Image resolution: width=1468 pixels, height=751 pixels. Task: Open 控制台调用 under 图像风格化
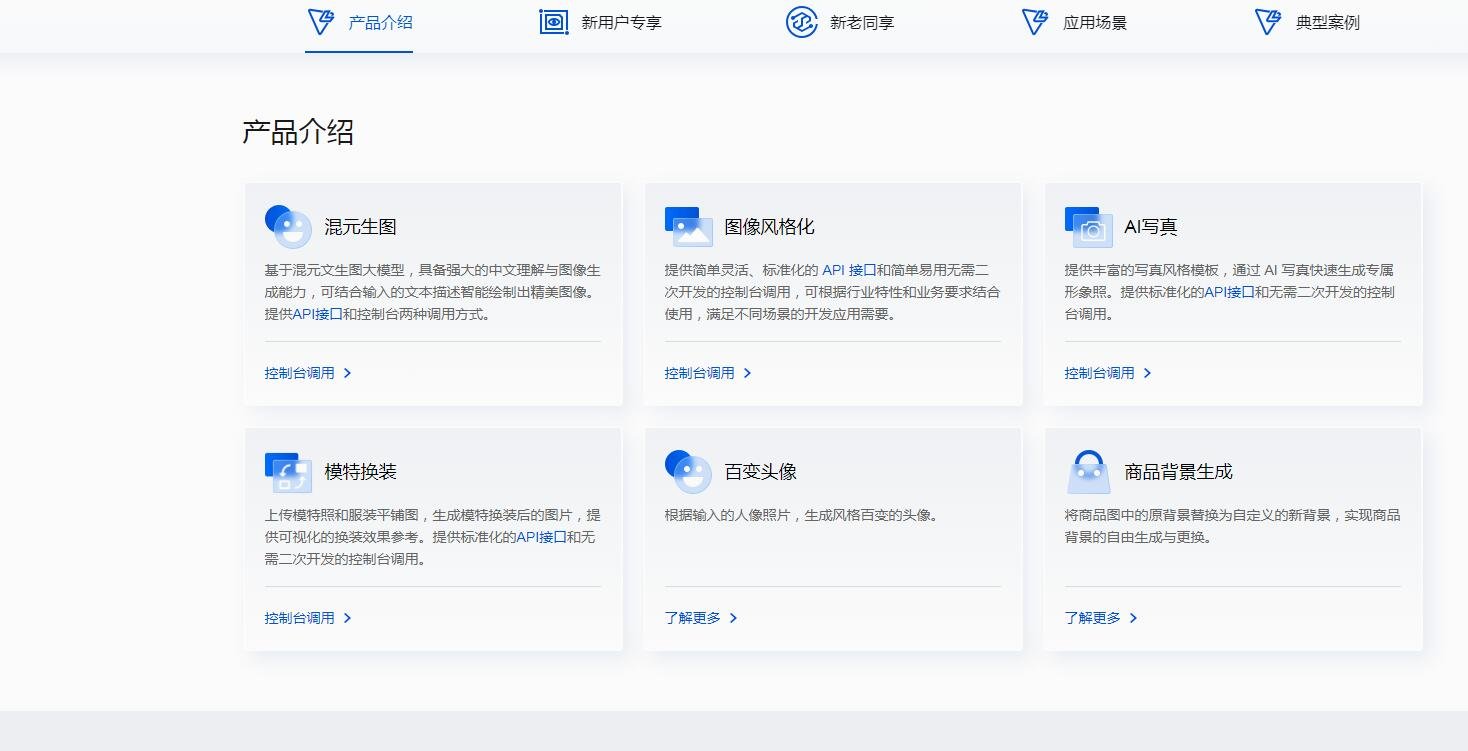[x=699, y=372]
